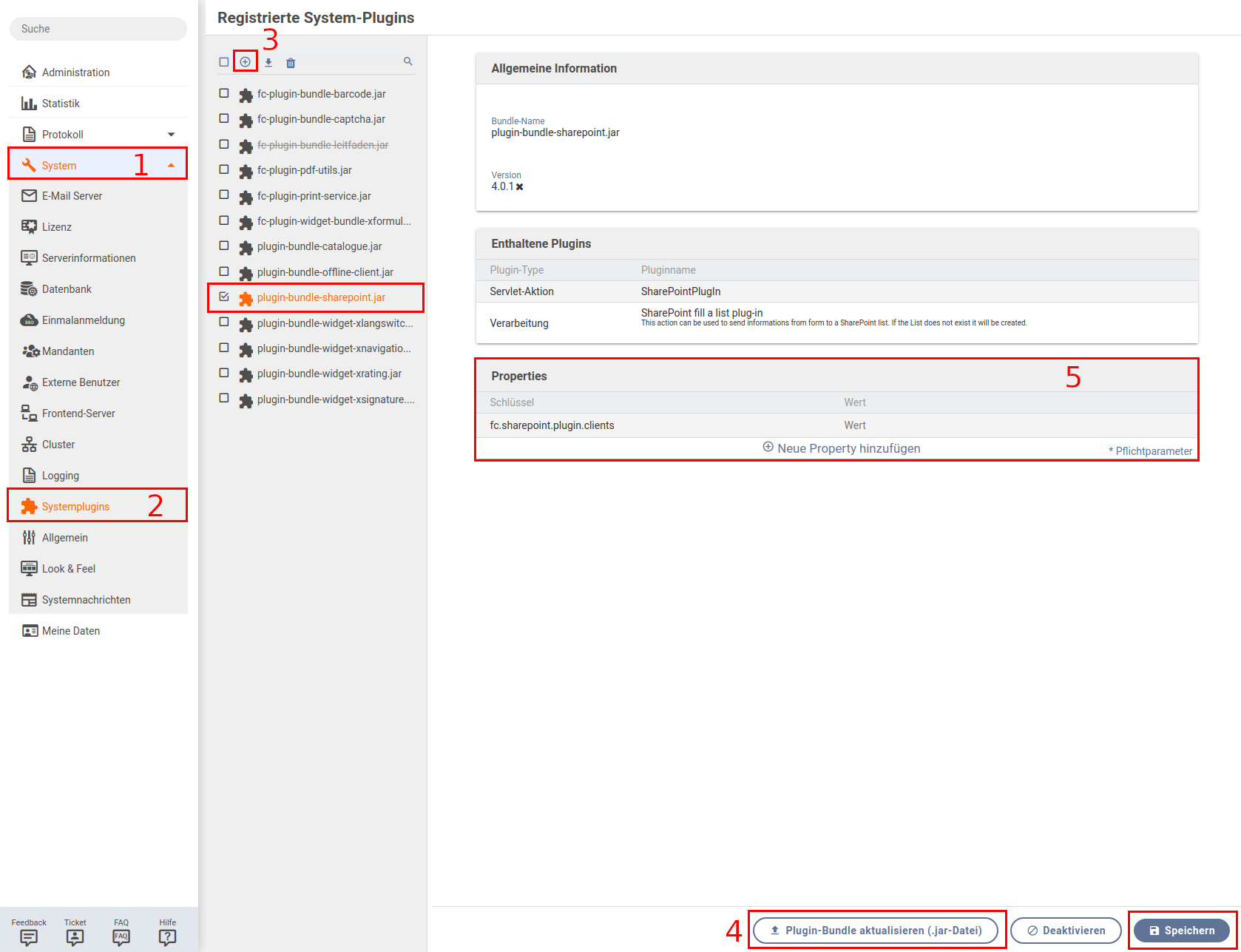Check the plugin-bundle-catalogue.jar checkbox
The height and width of the screenshot is (952, 1241).
[224, 245]
